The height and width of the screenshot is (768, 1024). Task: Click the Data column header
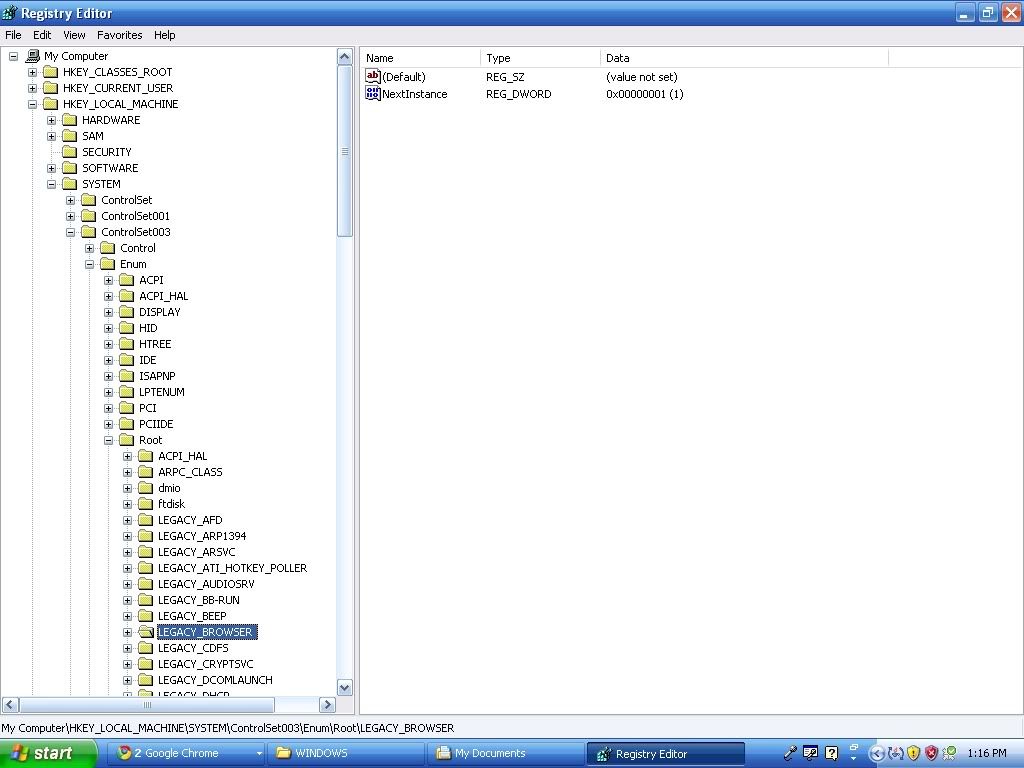click(744, 58)
